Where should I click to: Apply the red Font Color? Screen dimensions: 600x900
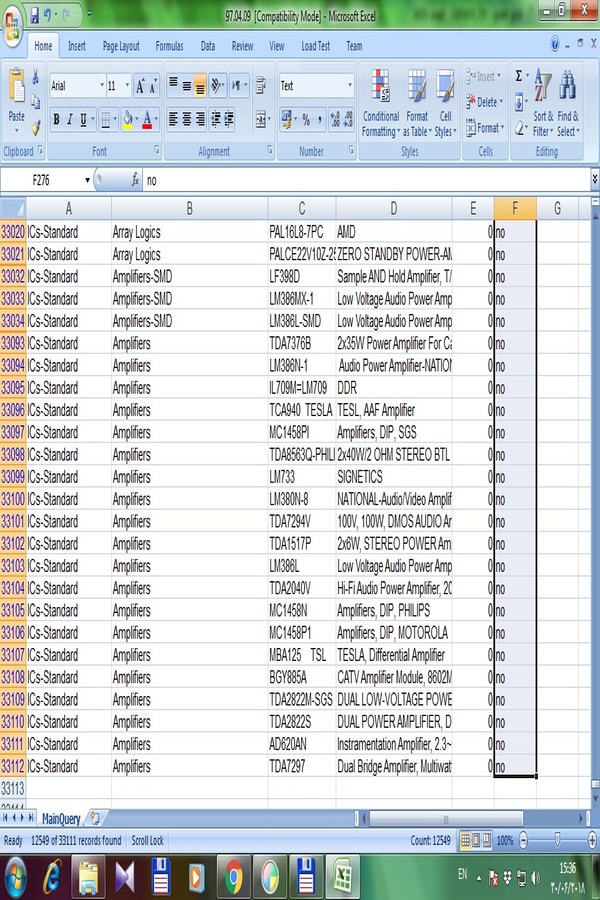[x=147, y=119]
